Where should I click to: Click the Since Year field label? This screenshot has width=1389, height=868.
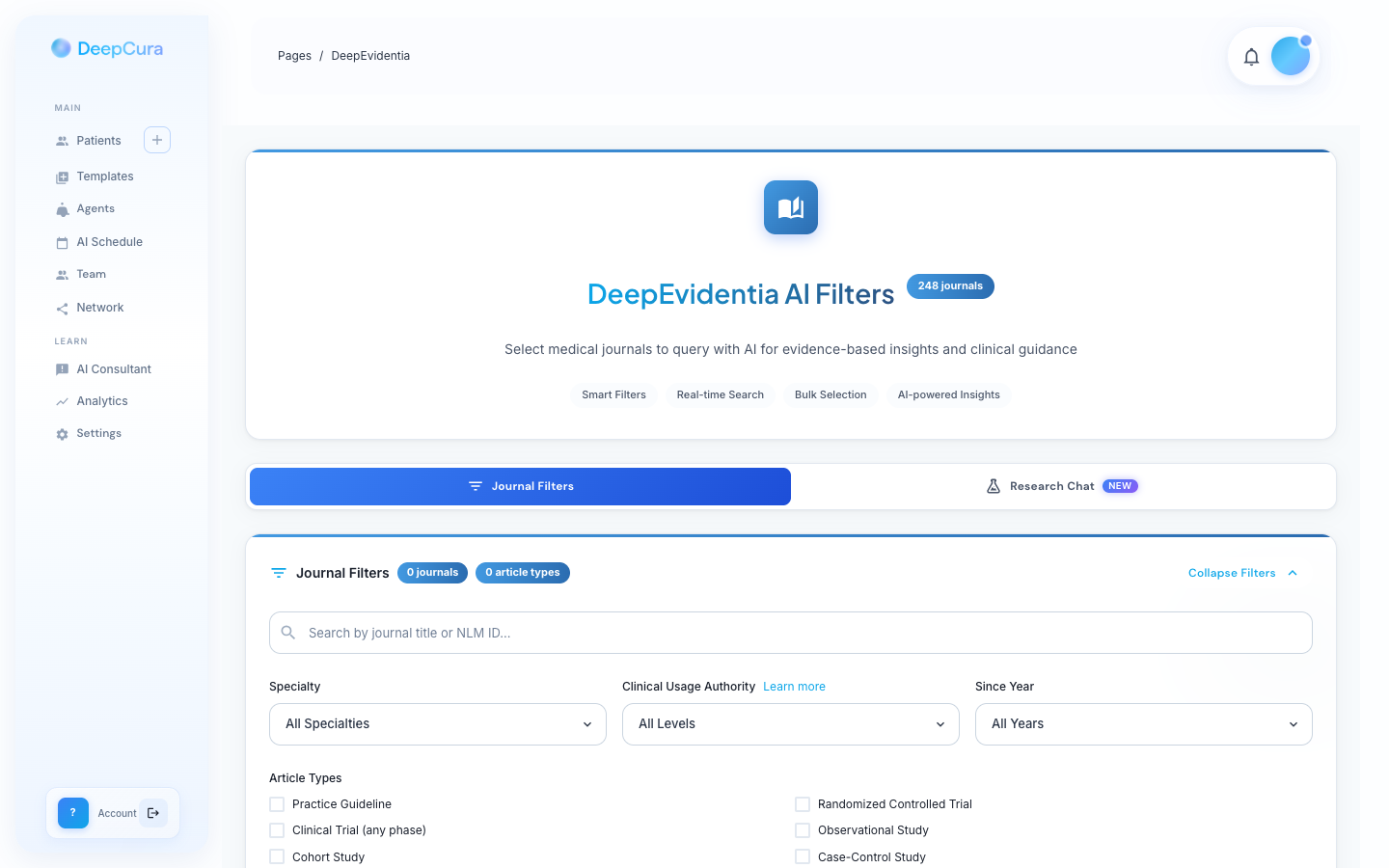tap(1004, 687)
